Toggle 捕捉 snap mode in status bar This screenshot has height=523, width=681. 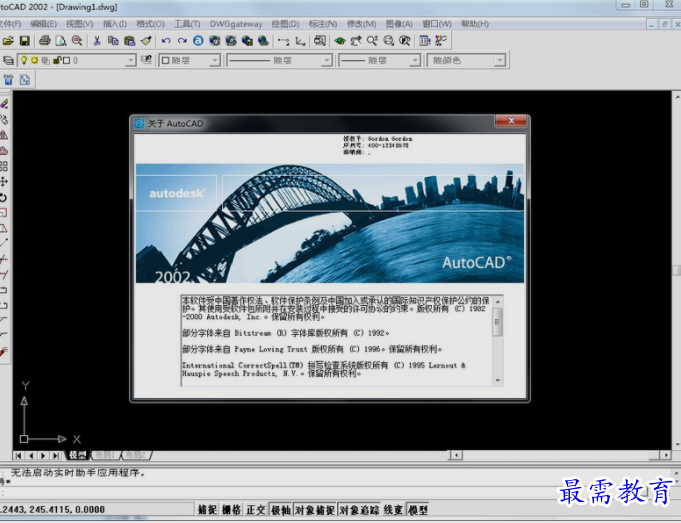pos(207,510)
